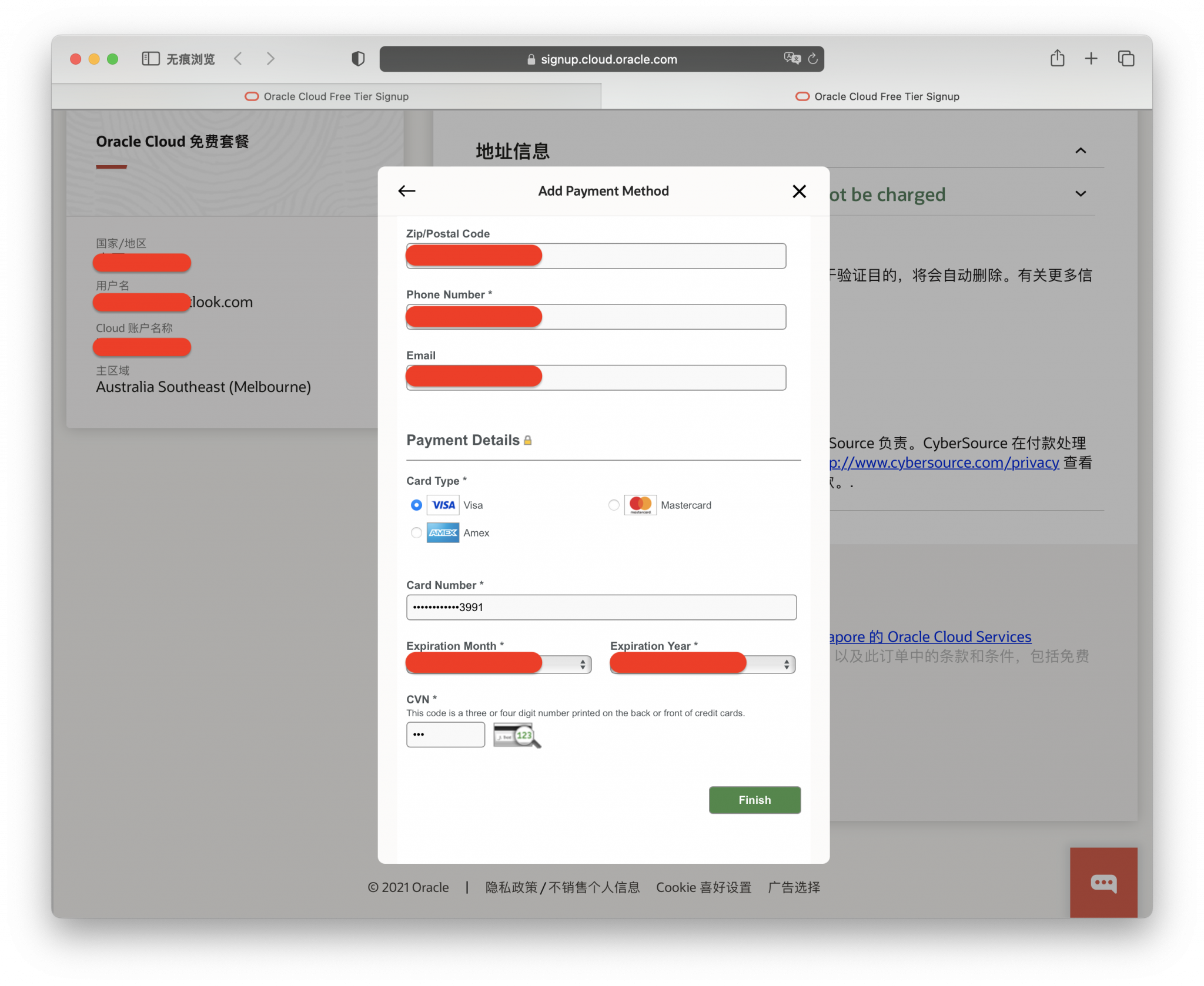Click the Finish button
This screenshot has height=986, width=1204.
(755, 800)
